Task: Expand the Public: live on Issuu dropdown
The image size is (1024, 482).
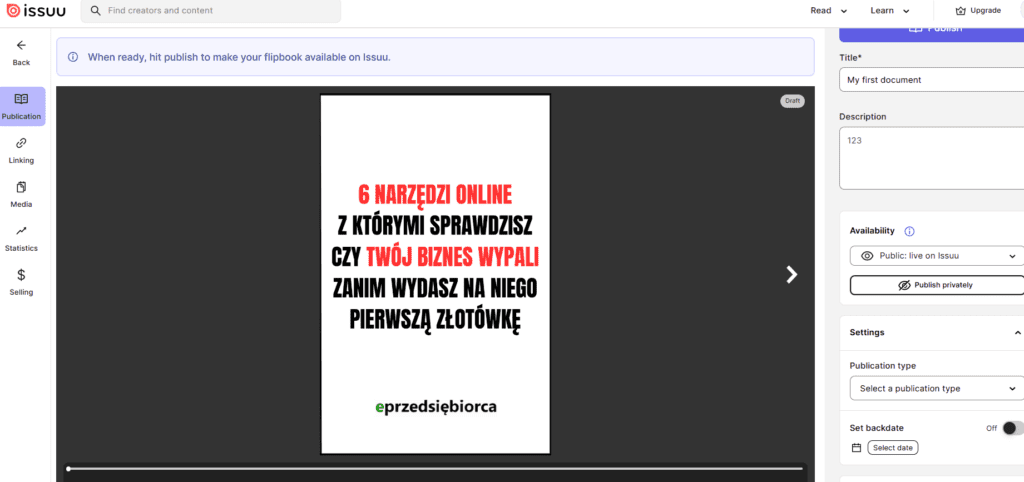Action: tap(936, 256)
